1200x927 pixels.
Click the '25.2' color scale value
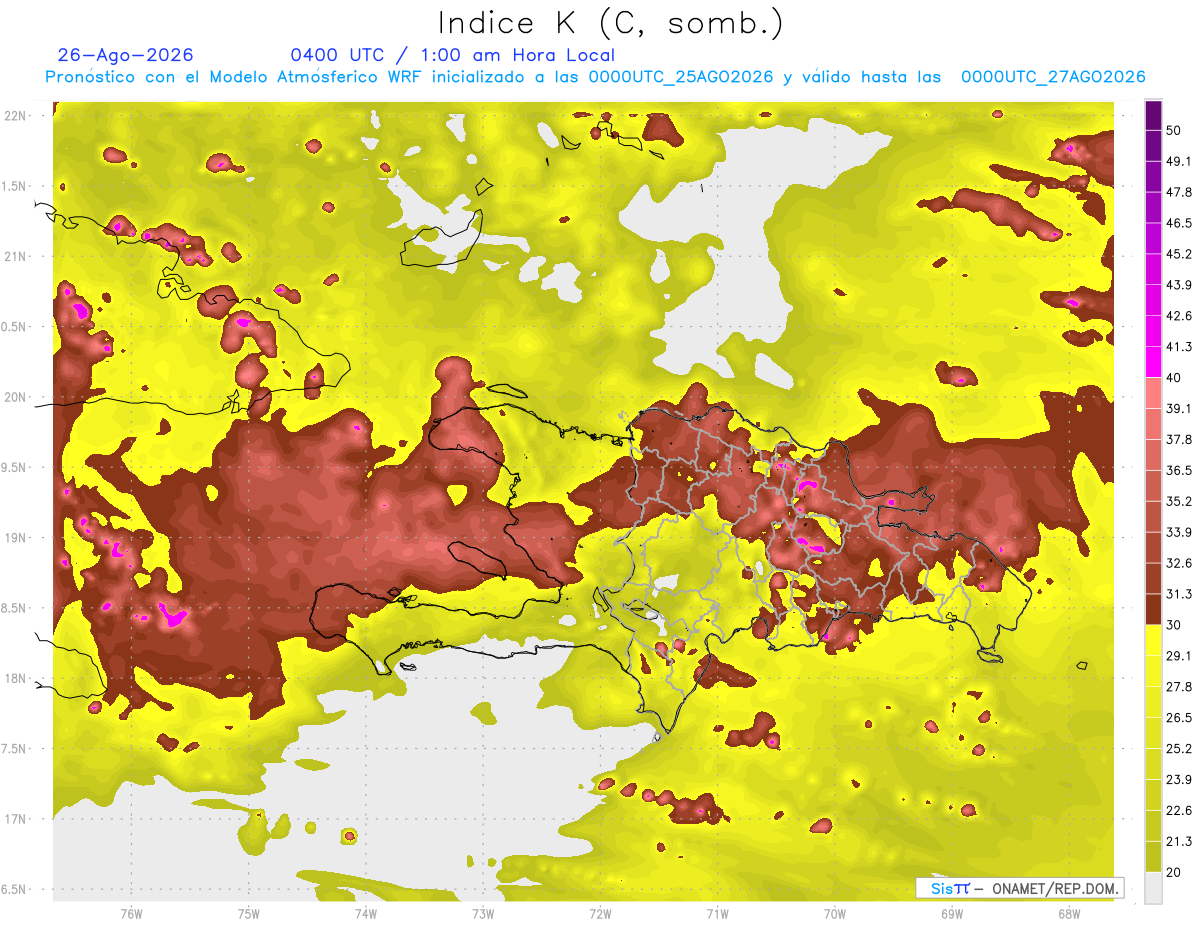coord(1178,748)
